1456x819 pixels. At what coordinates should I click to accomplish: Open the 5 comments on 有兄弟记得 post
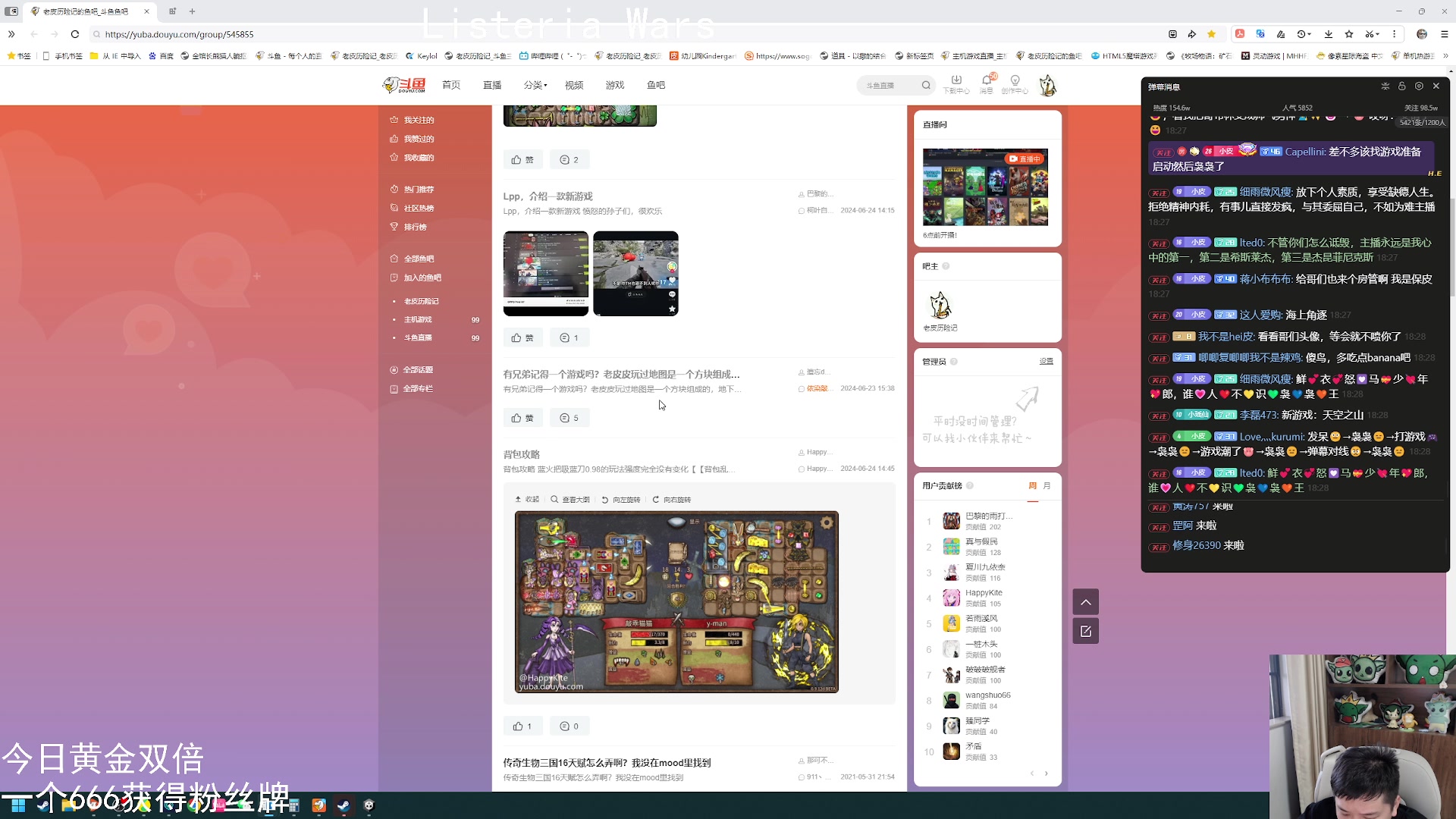coord(569,418)
